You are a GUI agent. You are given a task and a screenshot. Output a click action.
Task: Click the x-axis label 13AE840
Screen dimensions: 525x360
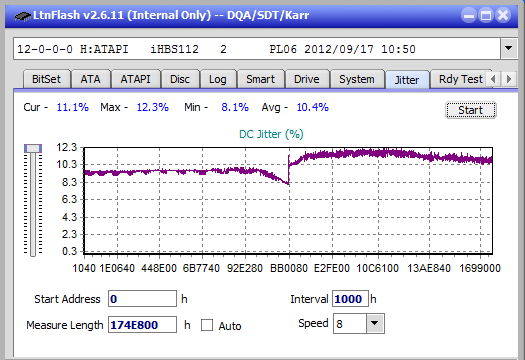click(x=429, y=268)
